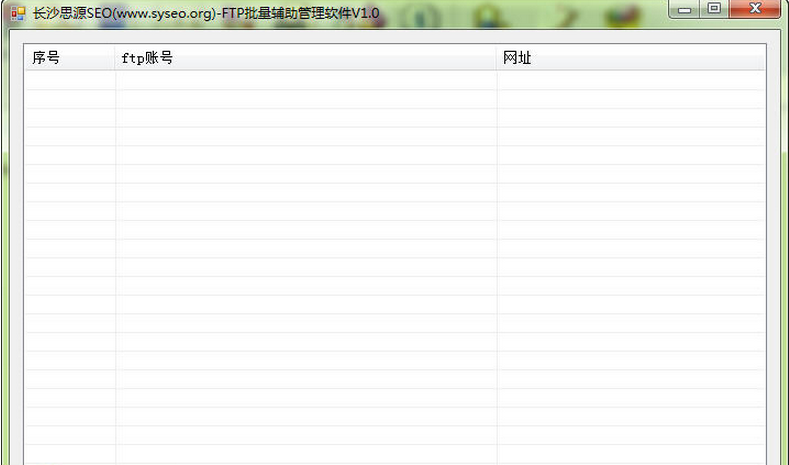Sort by the ftp账号 column header
This screenshot has width=789, height=465.
pos(306,58)
